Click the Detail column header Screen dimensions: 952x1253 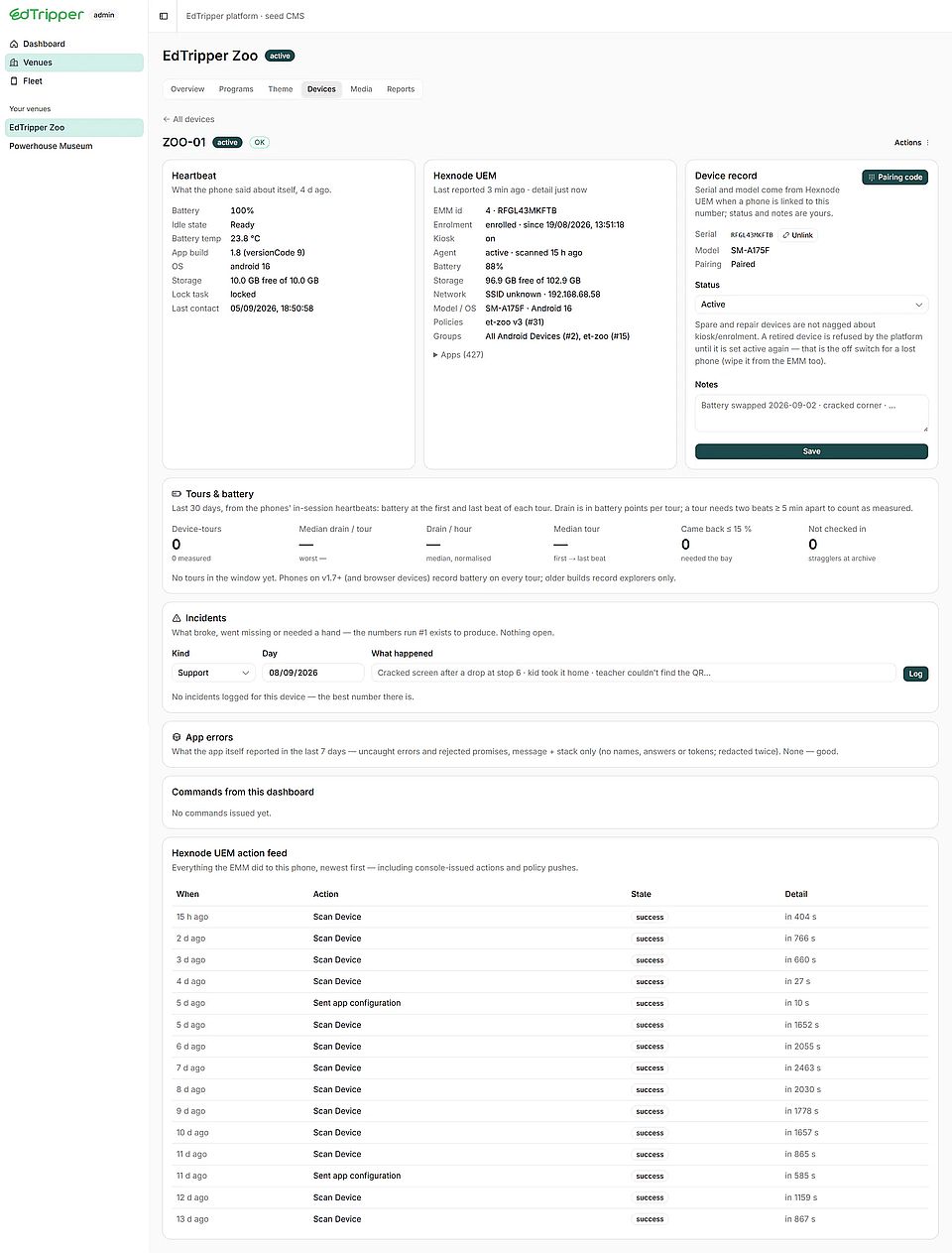coord(796,894)
